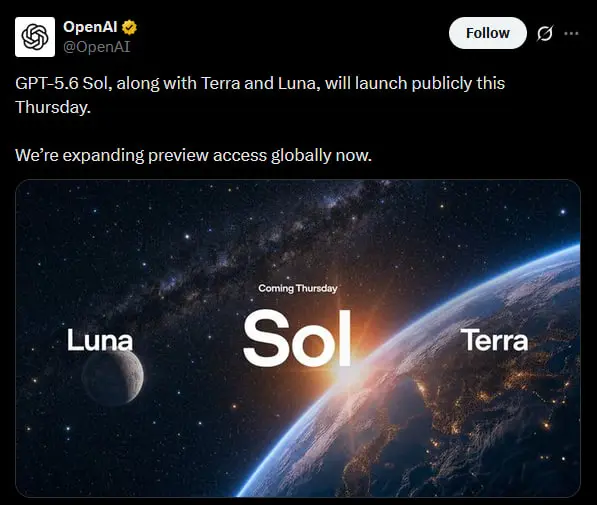The image size is (597, 505).
Task: Click the Terra label in the image
Action: click(x=494, y=340)
